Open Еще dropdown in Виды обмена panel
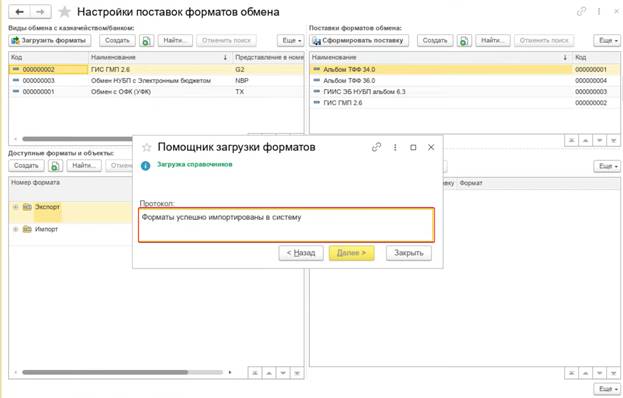Viewport: 623px width, 398px height. pyautogui.click(x=290, y=41)
